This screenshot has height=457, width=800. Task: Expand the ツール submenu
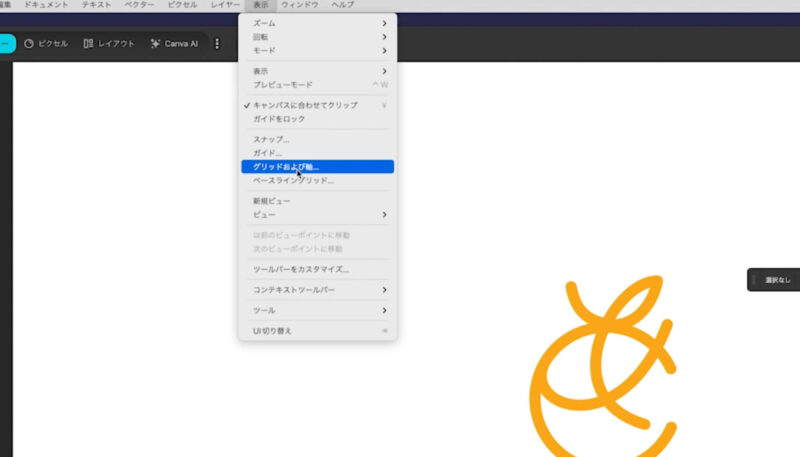317,310
